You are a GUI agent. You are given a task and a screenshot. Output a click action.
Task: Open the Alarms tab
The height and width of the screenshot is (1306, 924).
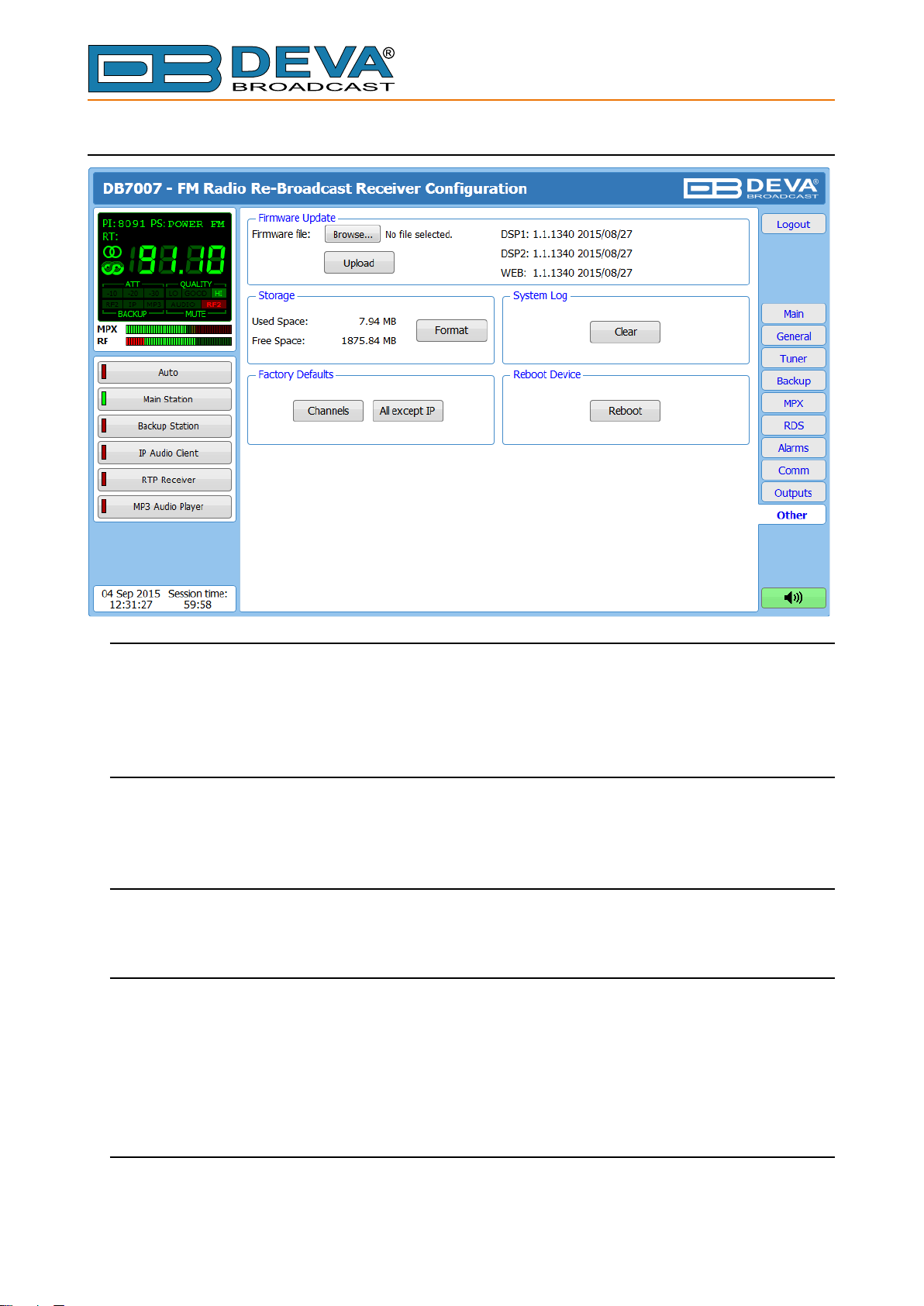point(793,448)
